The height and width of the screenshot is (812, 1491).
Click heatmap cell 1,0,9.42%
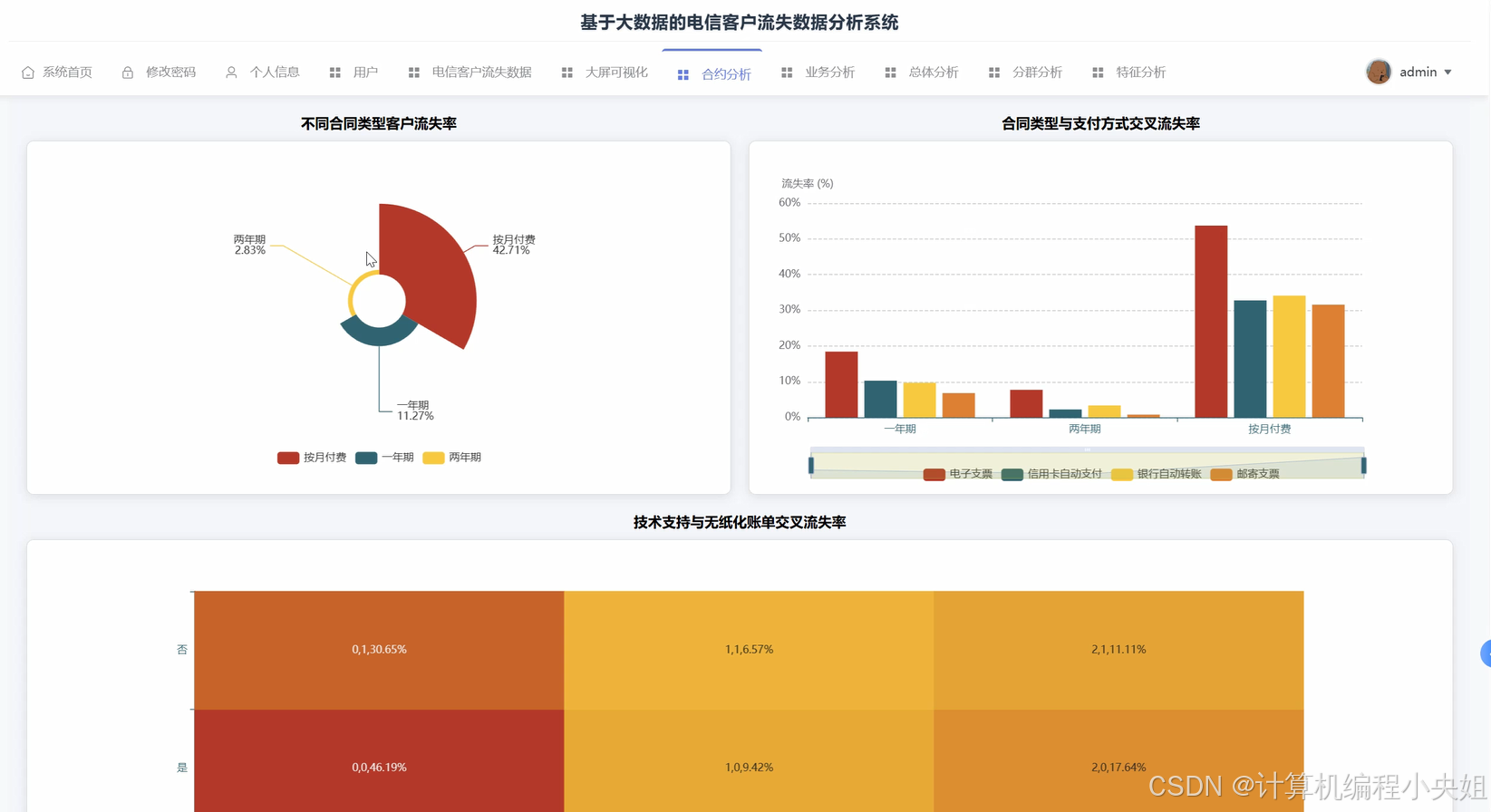(749, 761)
